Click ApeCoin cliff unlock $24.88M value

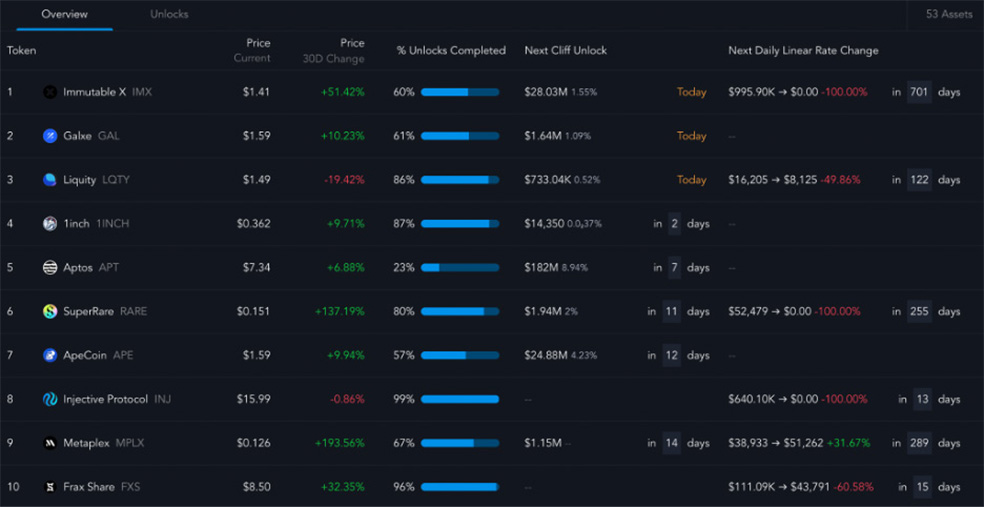[x=546, y=355]
